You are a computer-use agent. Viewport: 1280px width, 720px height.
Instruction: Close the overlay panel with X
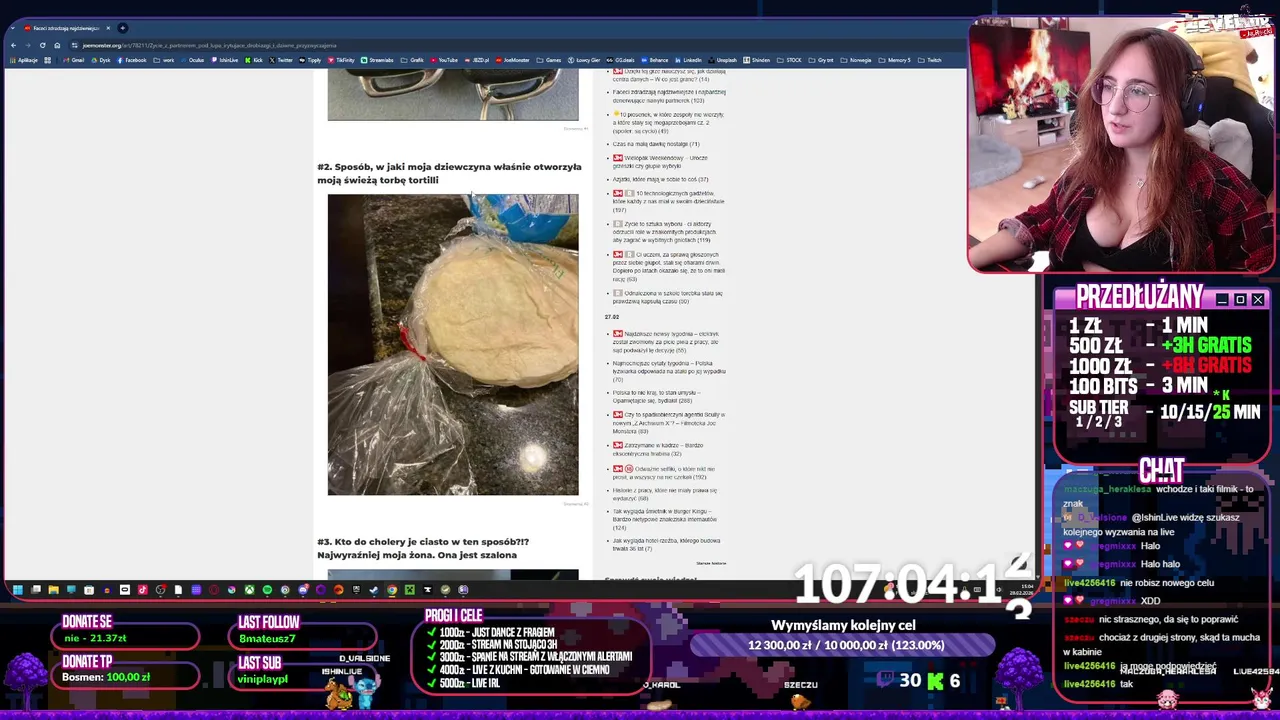pyautogui.click(x=1258, y=300)
